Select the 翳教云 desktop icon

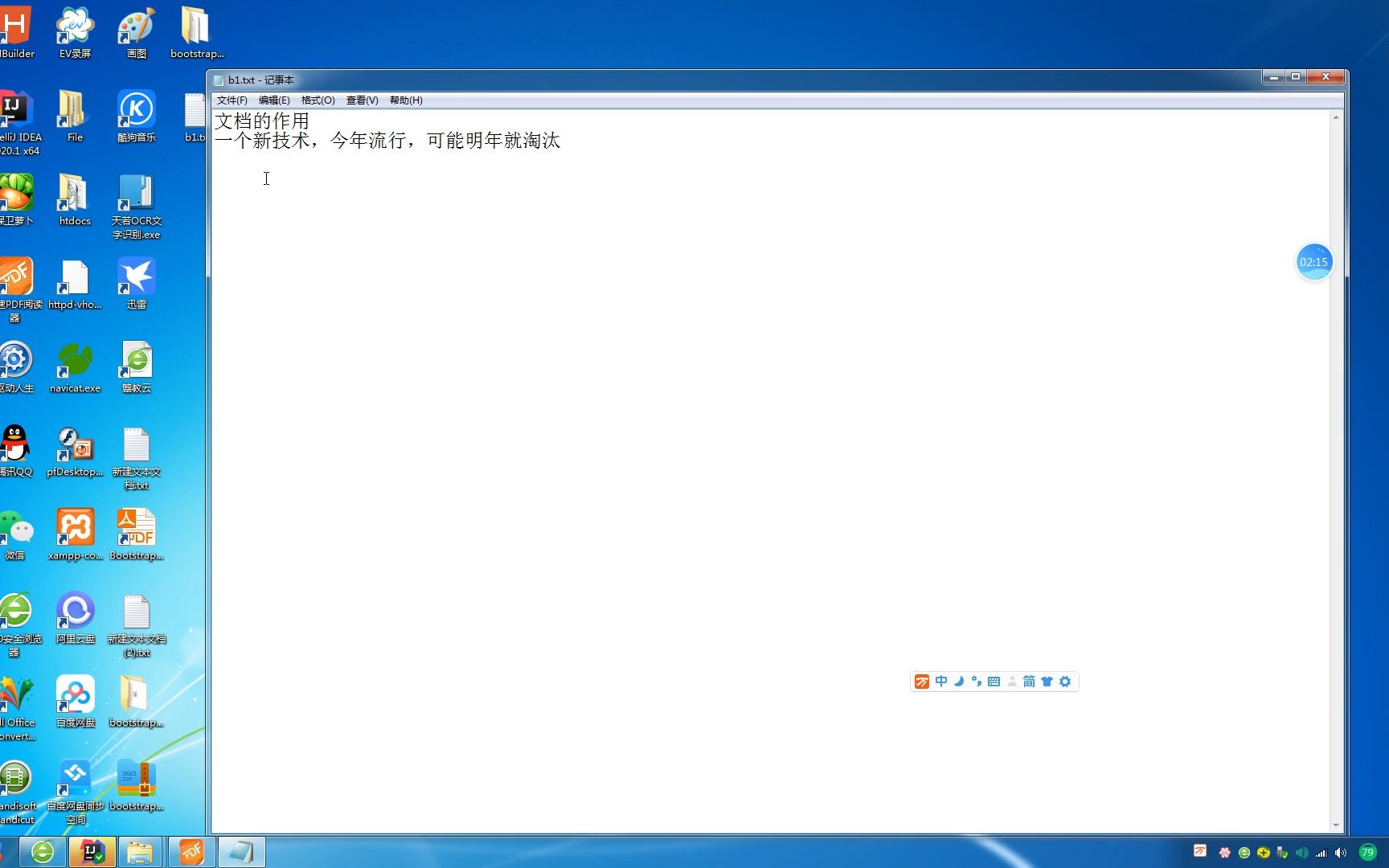[x=137, y=367]
